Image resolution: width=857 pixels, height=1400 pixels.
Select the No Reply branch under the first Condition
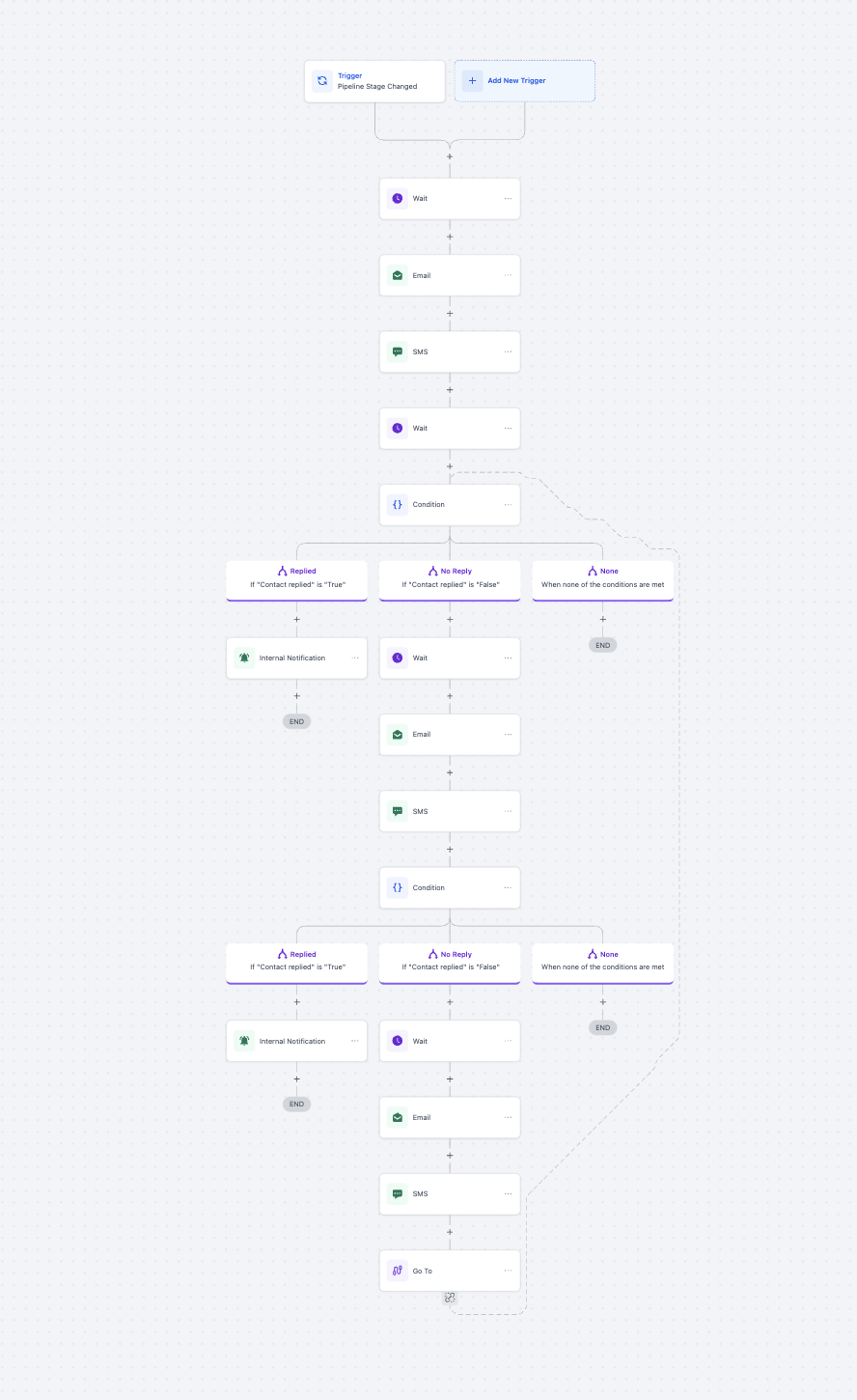click(450, 580)
